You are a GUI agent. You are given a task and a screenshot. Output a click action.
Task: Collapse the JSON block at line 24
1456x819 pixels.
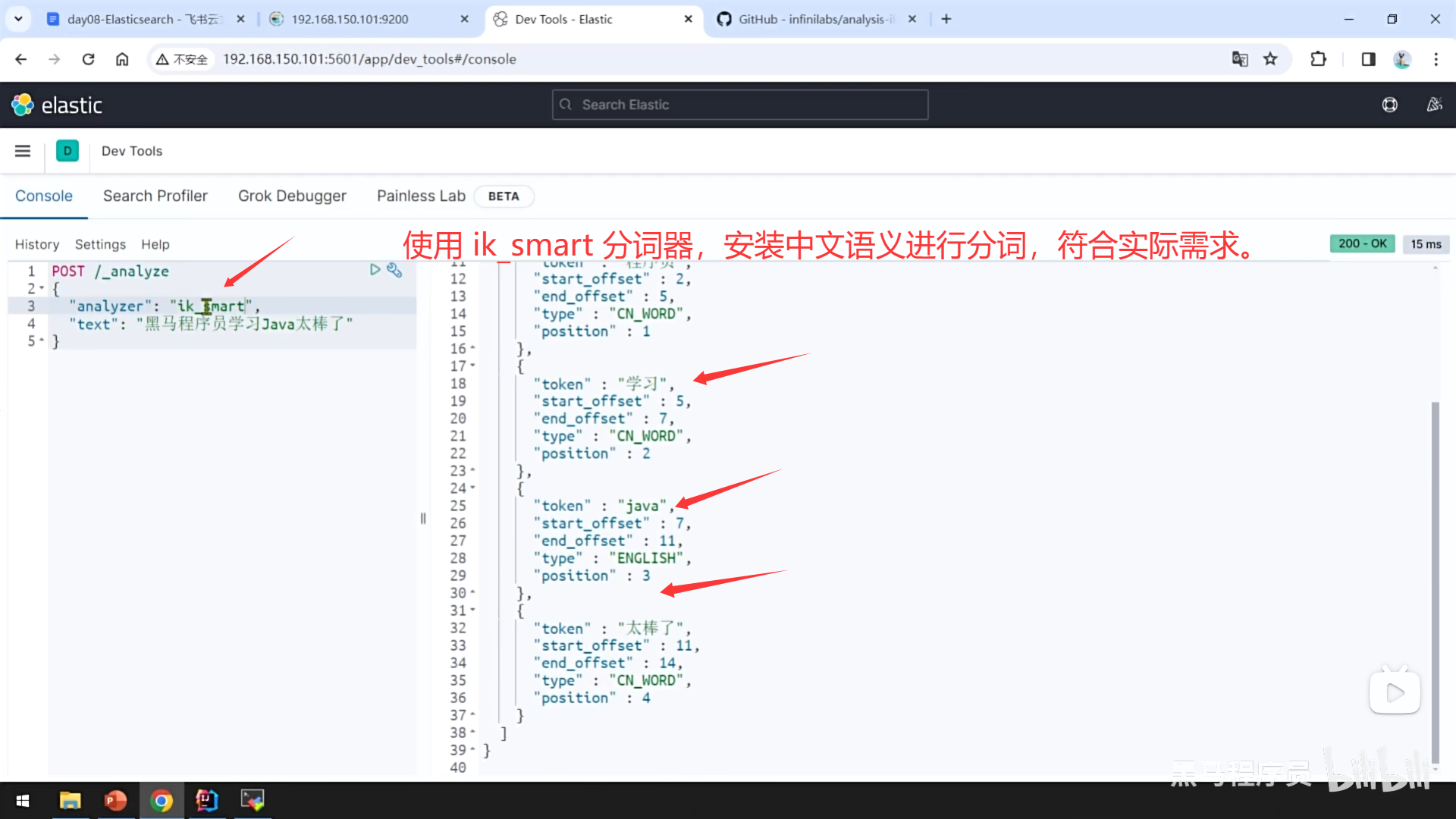(472, 488)
